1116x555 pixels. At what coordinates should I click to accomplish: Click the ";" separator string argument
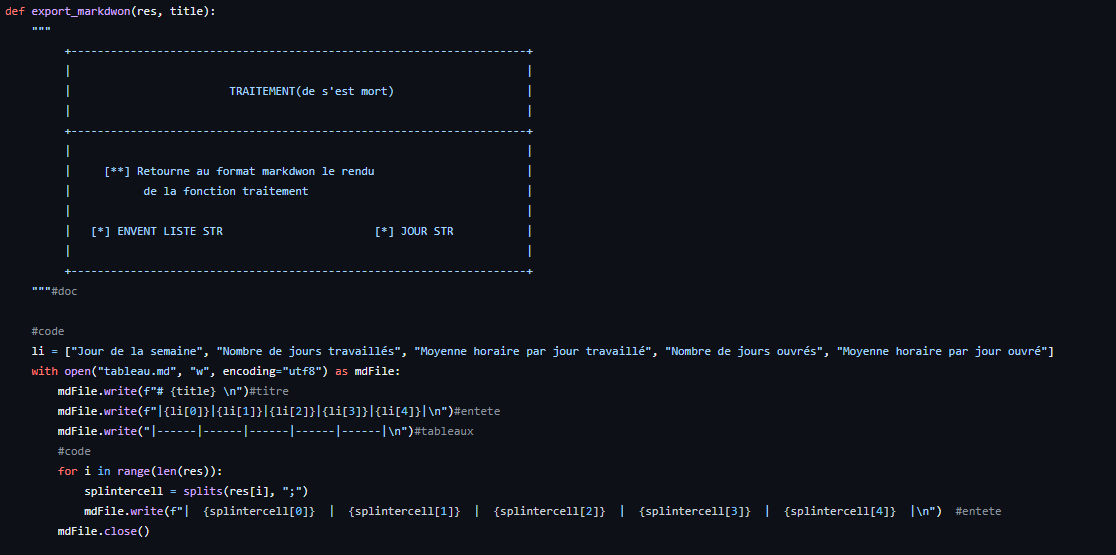point(292,490)
